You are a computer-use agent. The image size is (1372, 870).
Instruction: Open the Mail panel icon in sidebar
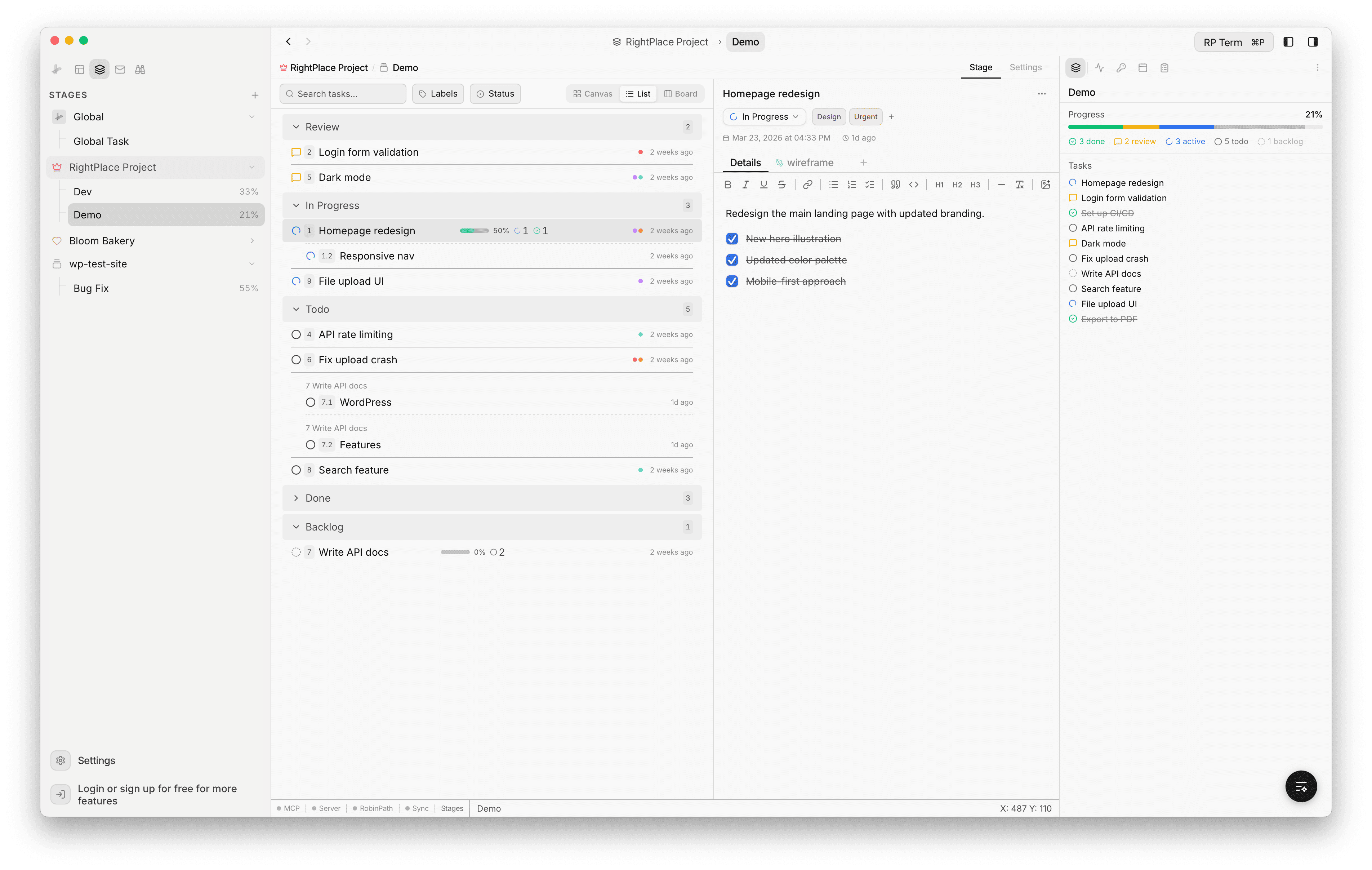120,69
